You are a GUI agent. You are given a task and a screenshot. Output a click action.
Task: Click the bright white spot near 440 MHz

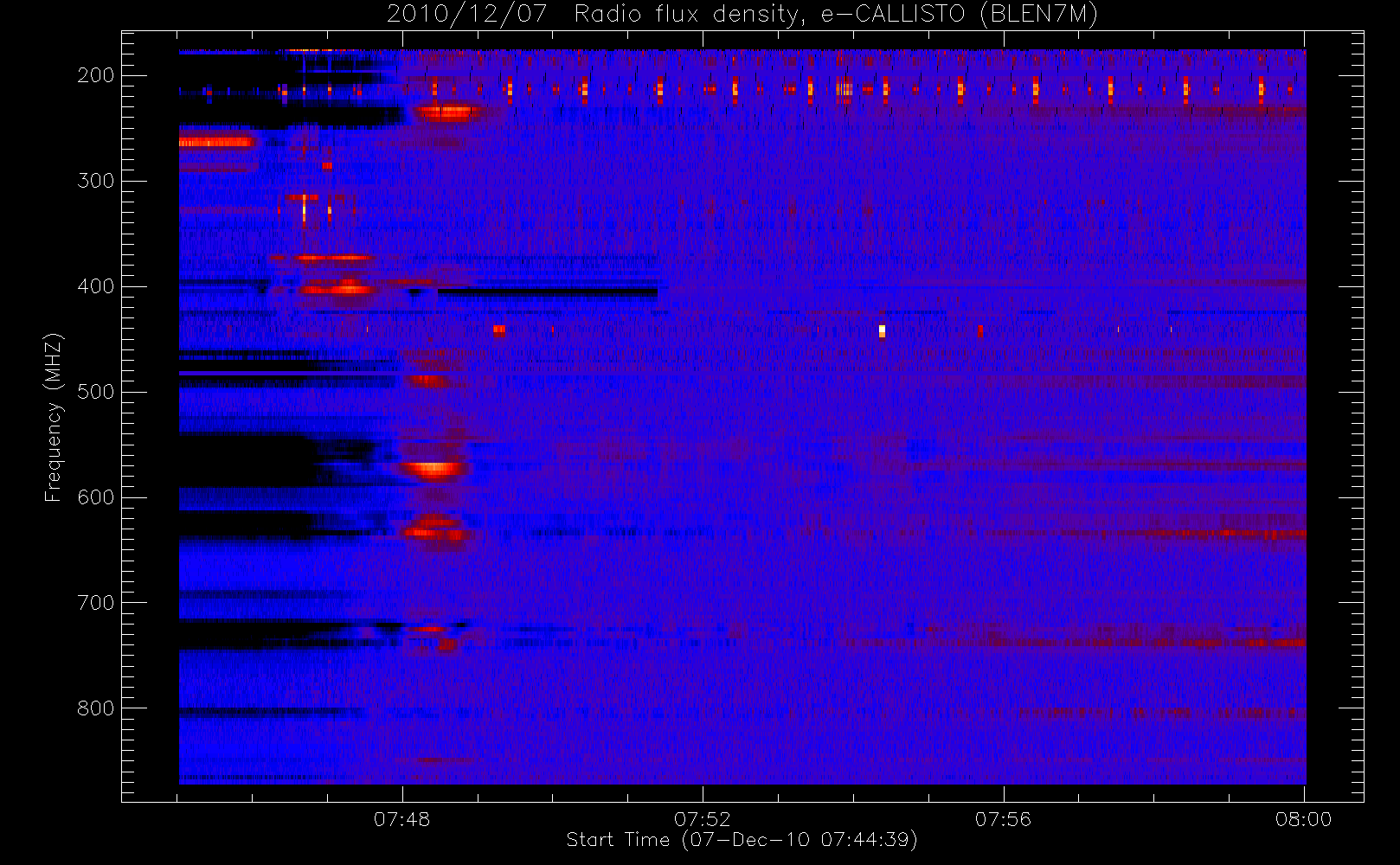(x=882, y=330)
